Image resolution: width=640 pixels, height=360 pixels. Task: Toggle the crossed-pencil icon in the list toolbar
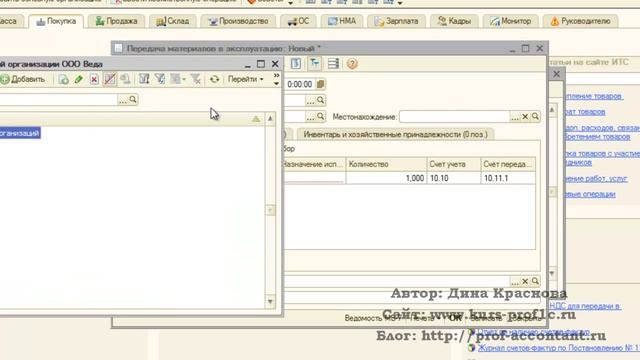(x=109, y=79)
